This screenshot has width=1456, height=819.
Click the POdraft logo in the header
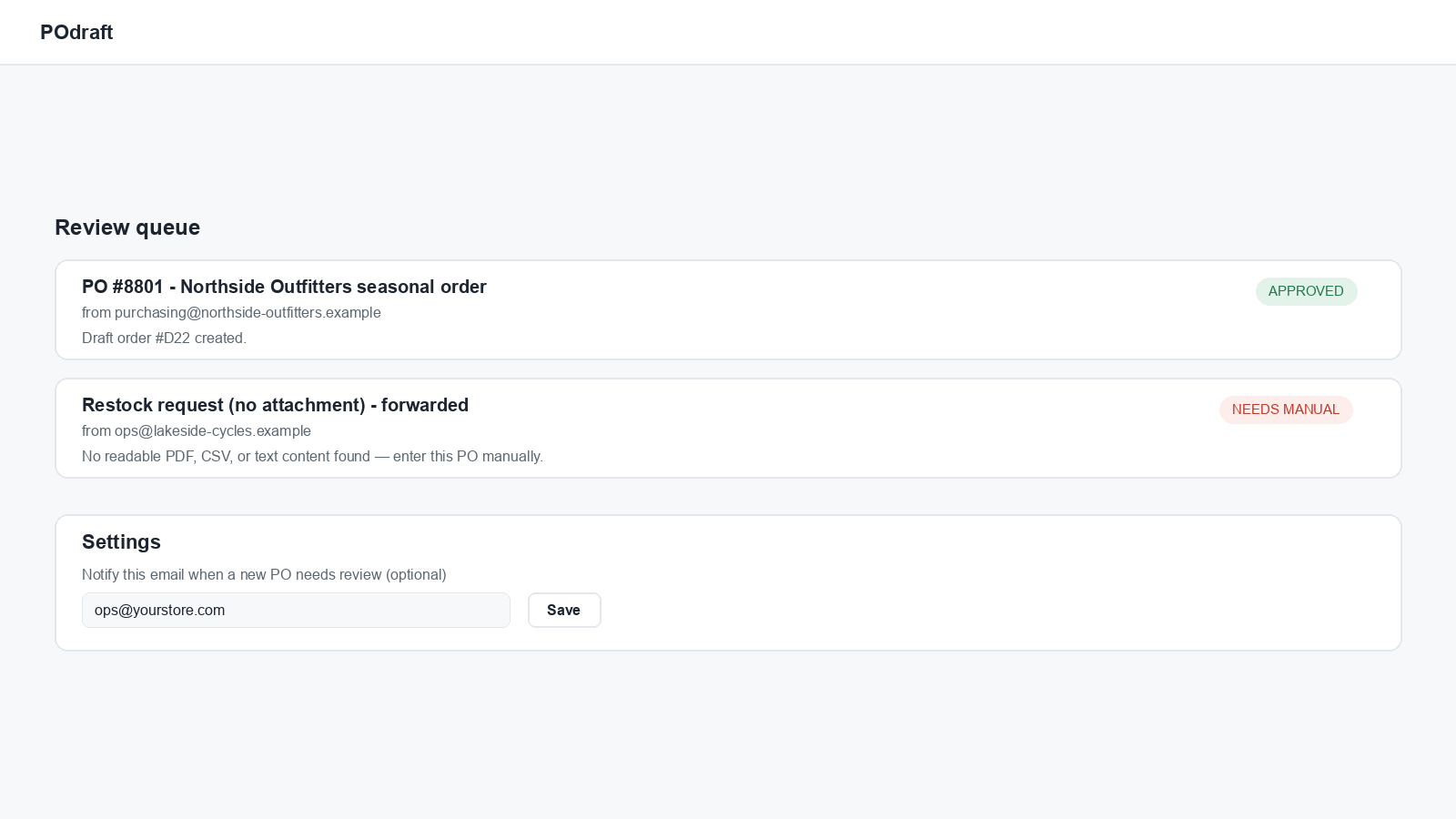click(x=76, y=32)
